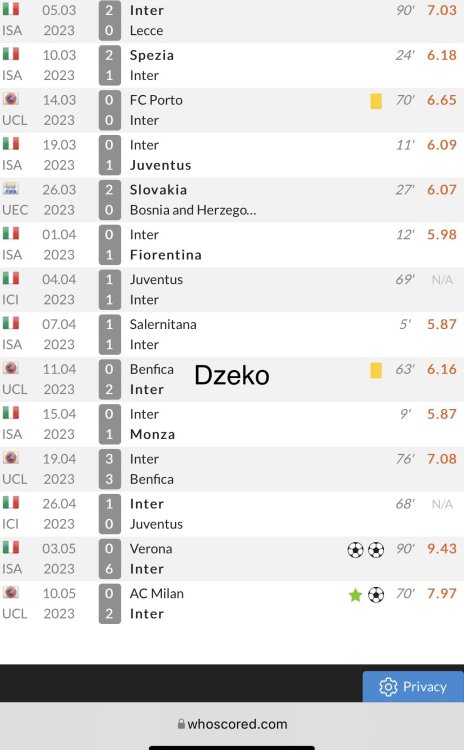Open the Salernitana team link
The height and width of the screenshot is (750, 464).
pyautogui.click(x=163, y=324)
